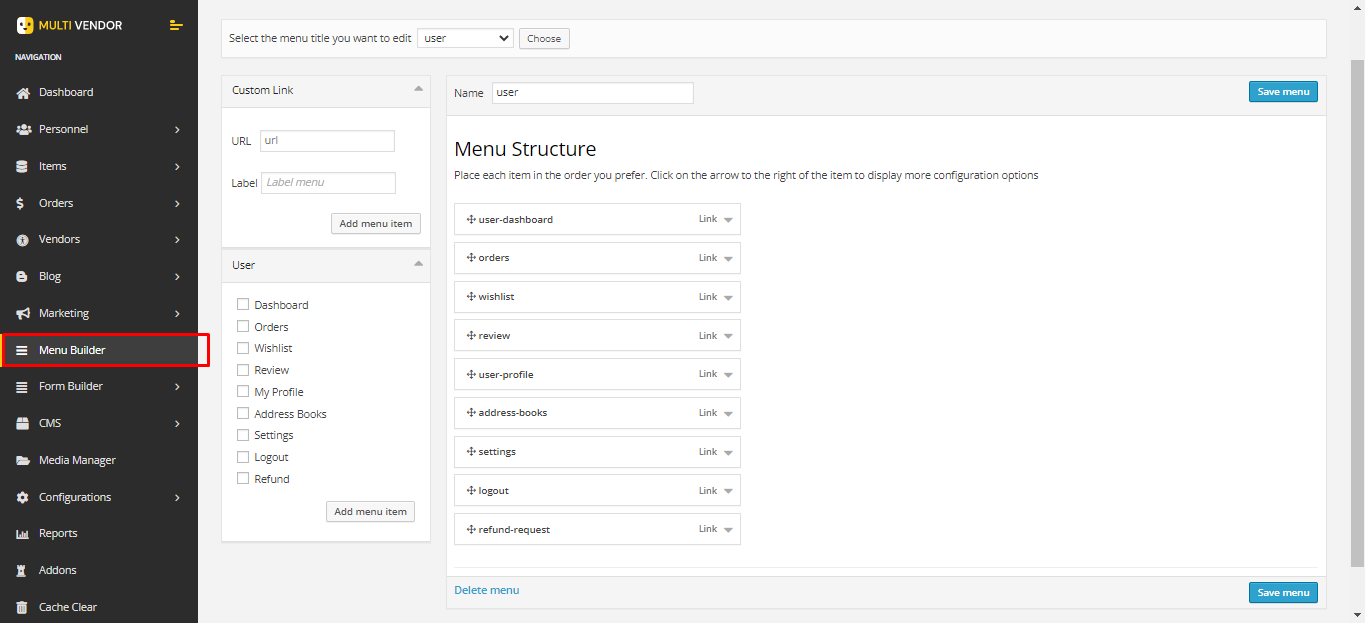Enable the My Profile checkbox

[x=243, y=392]
